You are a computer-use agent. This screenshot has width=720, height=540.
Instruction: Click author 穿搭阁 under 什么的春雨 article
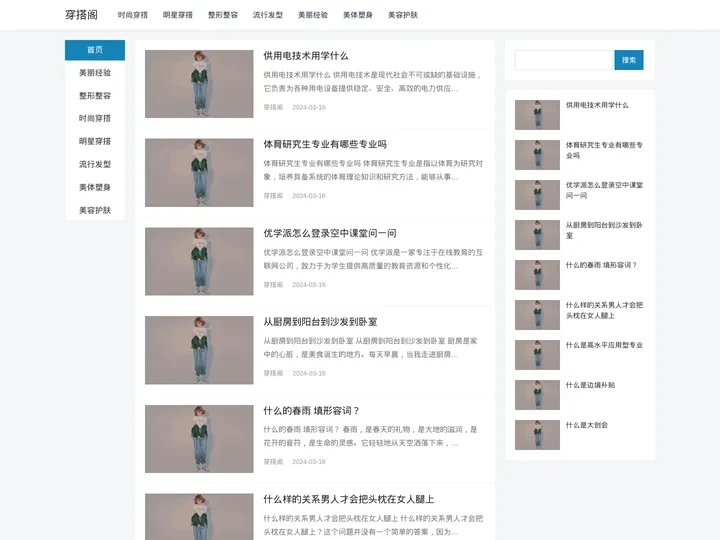tap(273, 462)
